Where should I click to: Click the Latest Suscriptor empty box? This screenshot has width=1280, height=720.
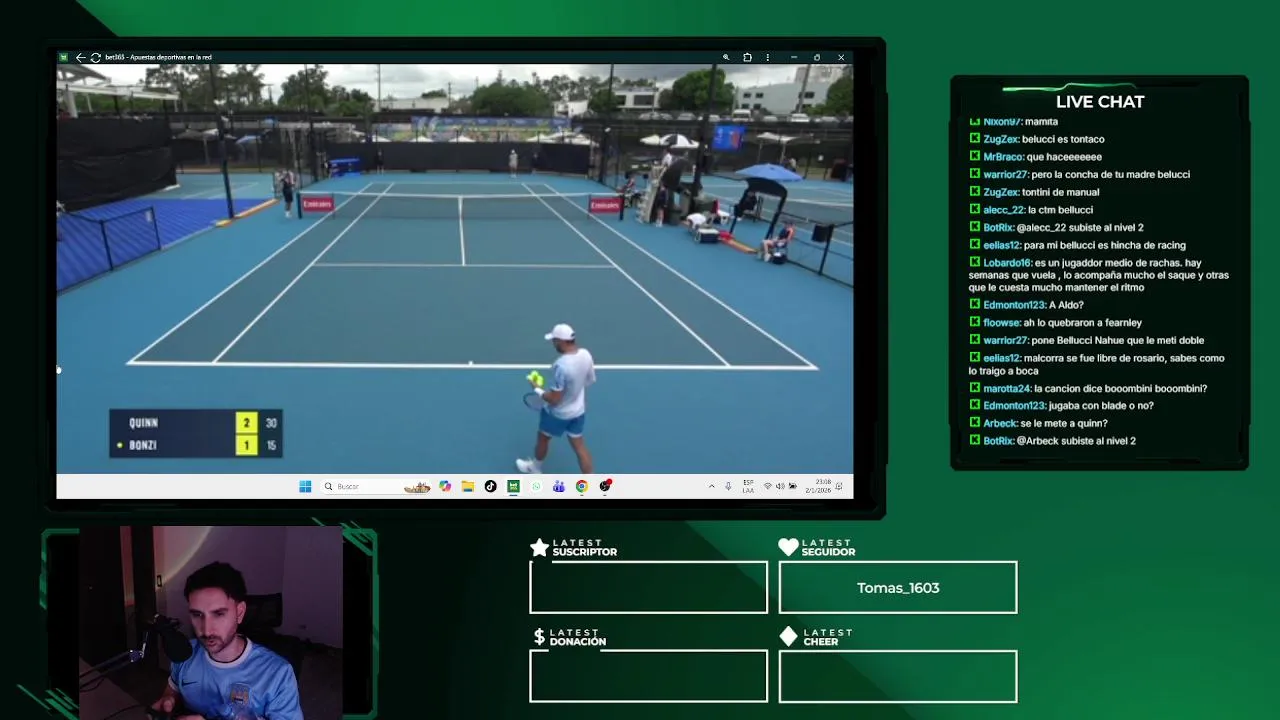click(x=648, y=587)
